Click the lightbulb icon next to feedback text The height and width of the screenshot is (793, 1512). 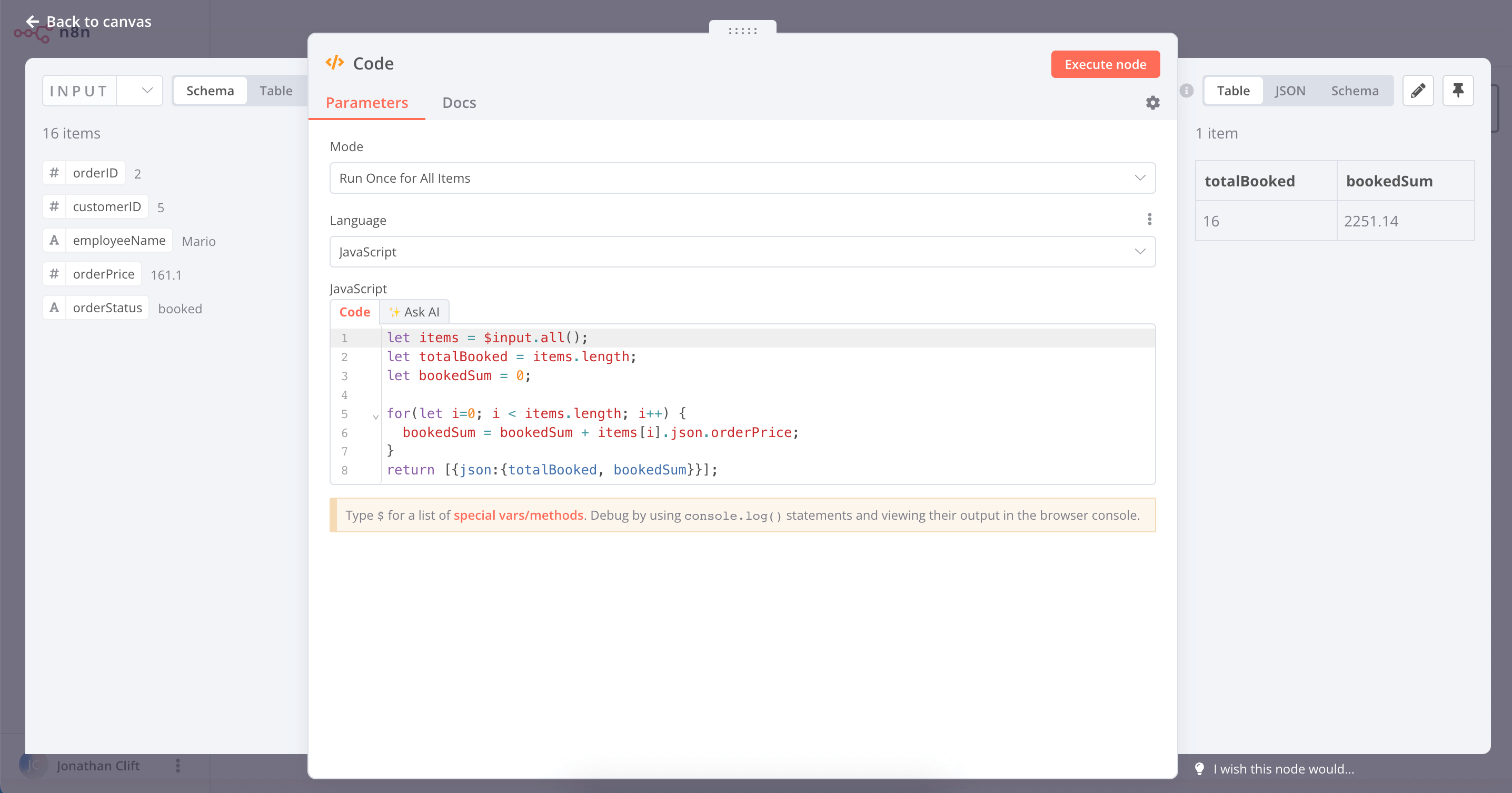(x=1200, y=769)
